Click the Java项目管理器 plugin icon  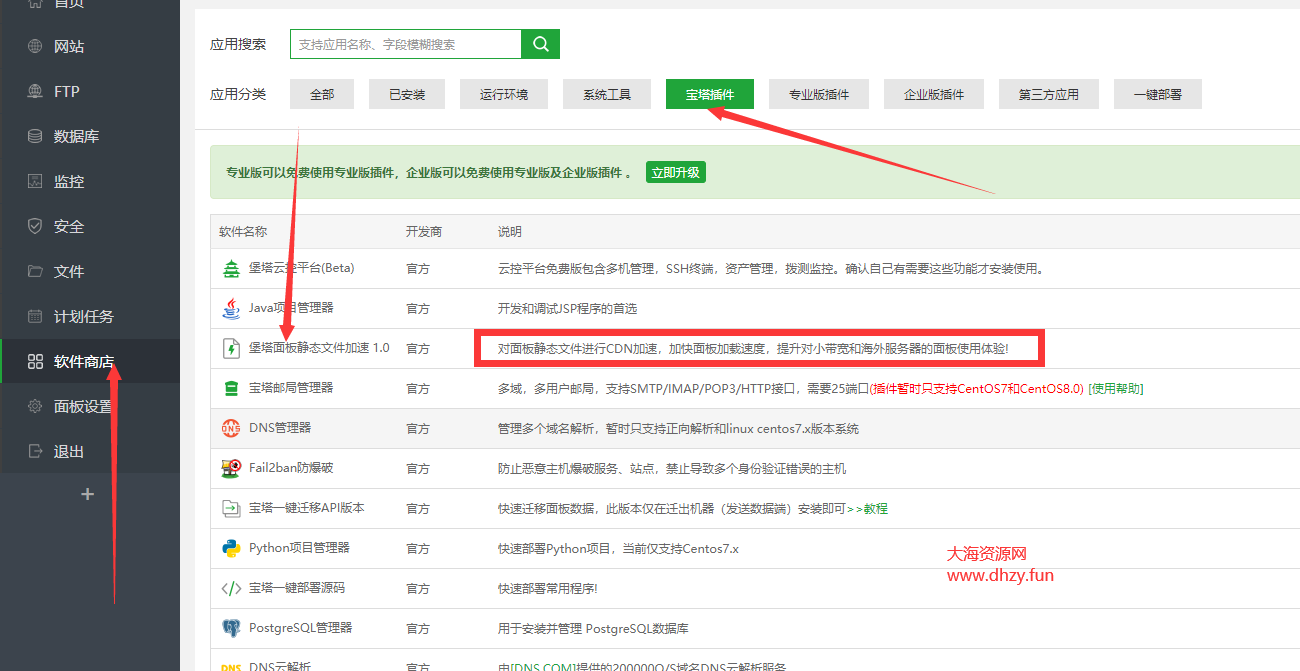click(231, 308)
